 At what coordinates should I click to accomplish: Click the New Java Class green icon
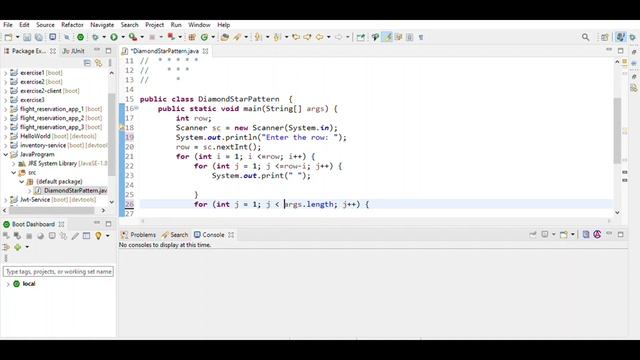click(x=204, y=37)
